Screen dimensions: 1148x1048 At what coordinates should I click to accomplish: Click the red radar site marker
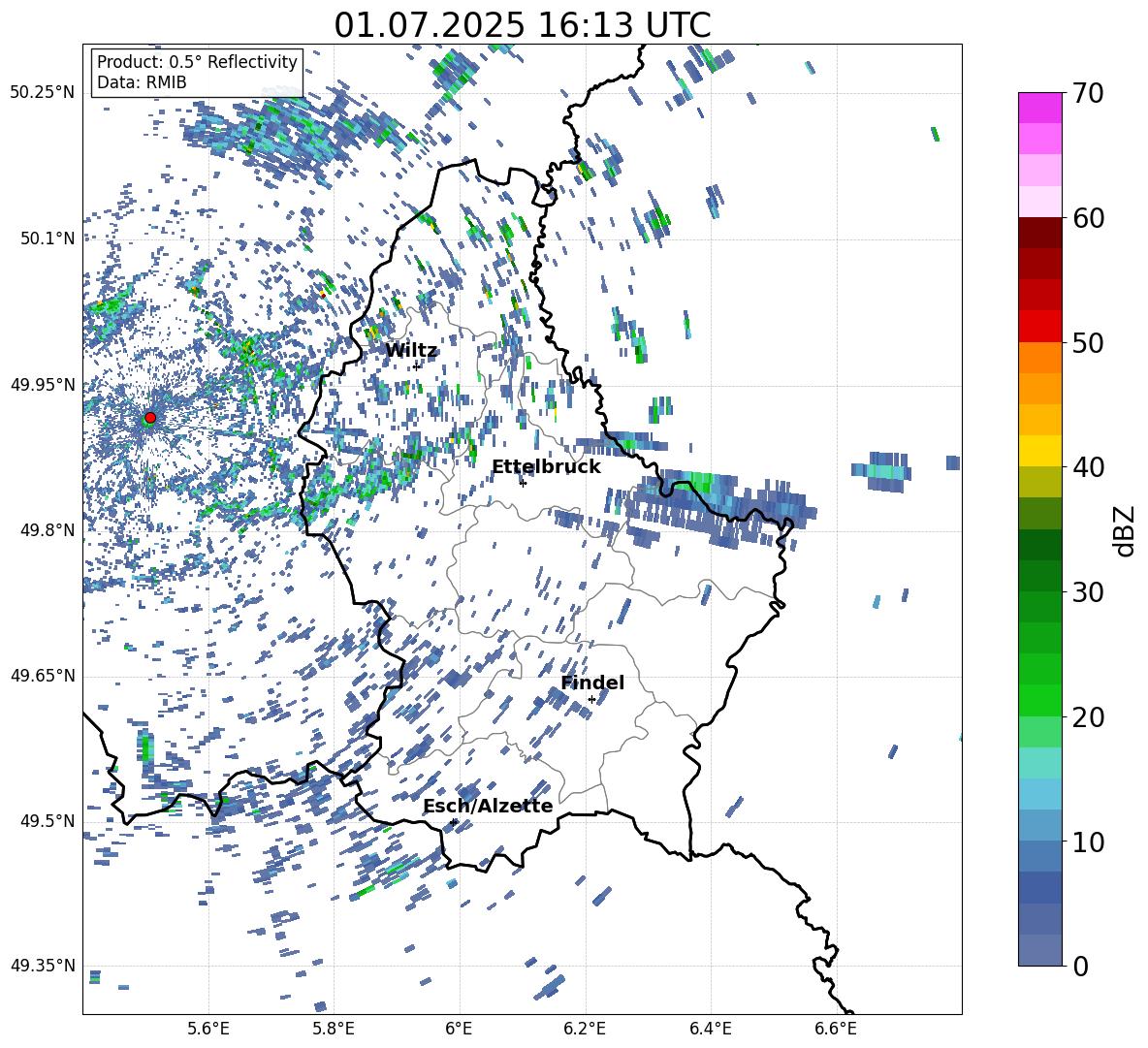click(x=150, y=418)
